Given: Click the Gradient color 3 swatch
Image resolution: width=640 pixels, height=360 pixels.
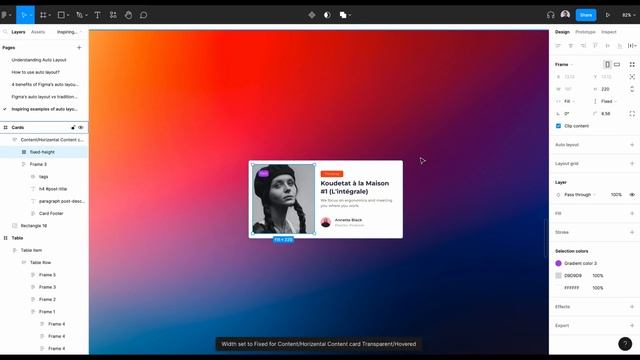Looking at the screenshot, I should tap(558, 263).
